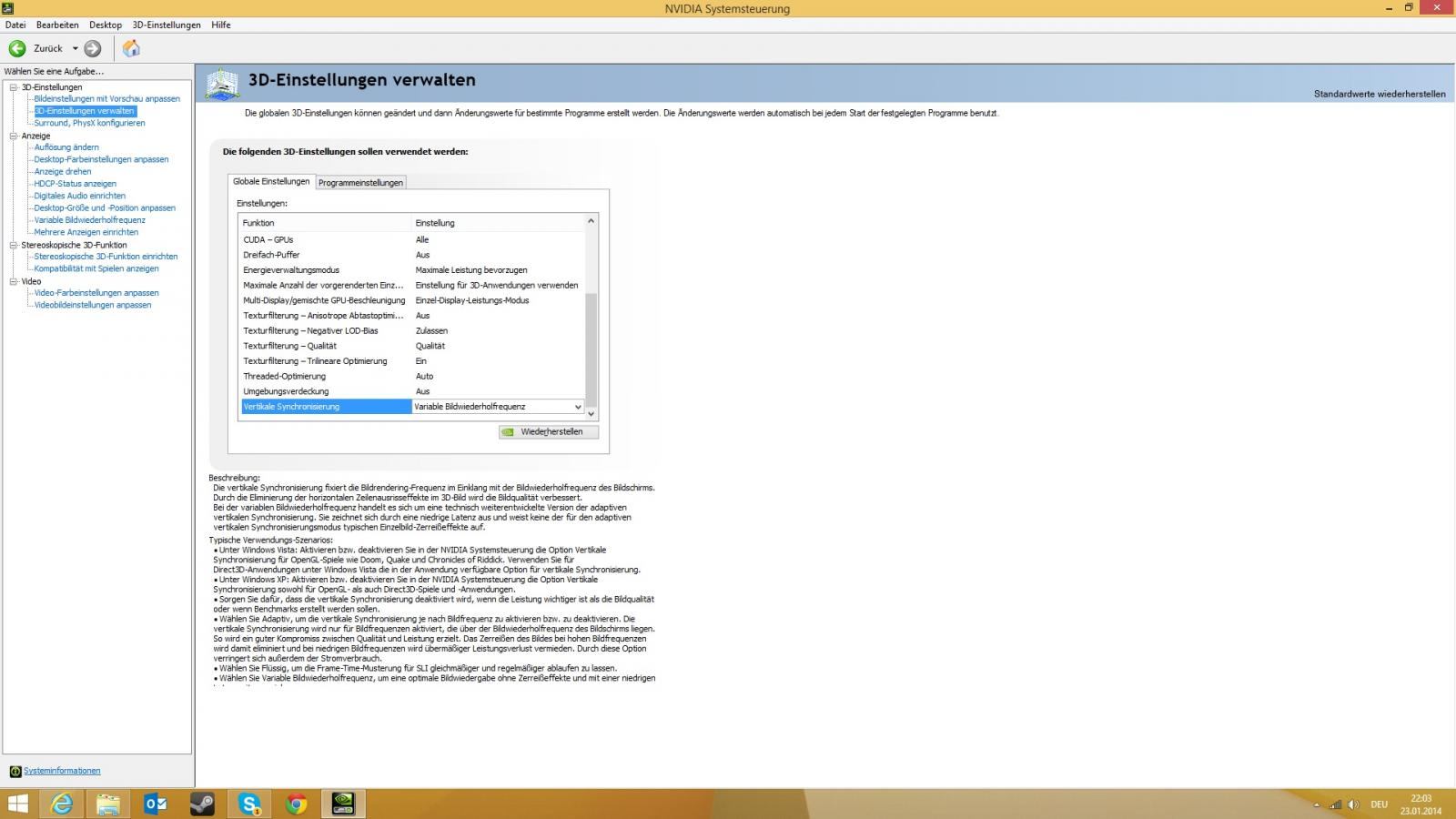Image resolution: width=1456 pixels, height=819 pixels.
Task: Select the Umgebungsverdeckung row
Action: pyautogui.click(x=412, y=391)
